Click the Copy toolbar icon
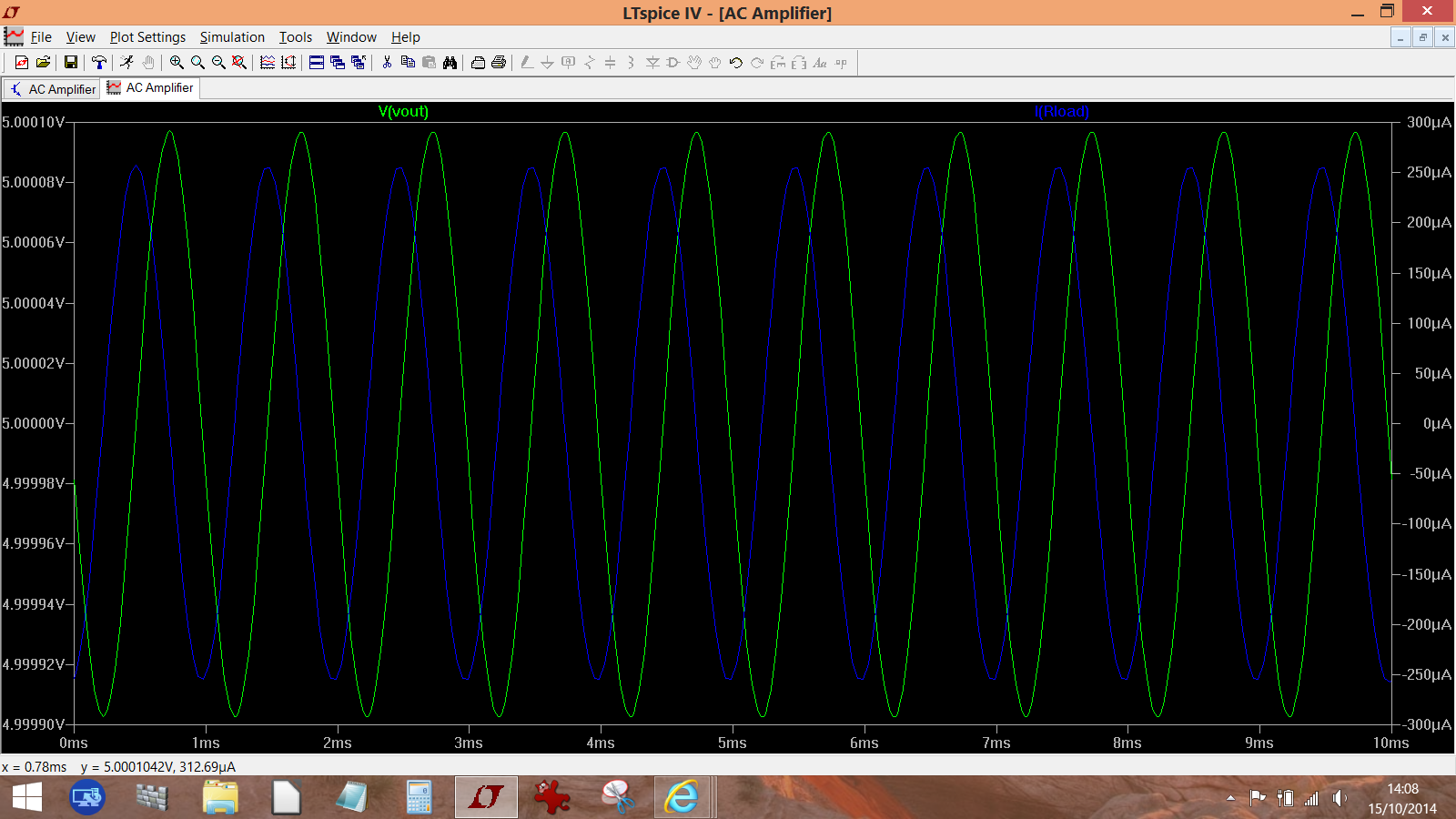This screenshot has width=1456, height=819. tap(408, 63)
